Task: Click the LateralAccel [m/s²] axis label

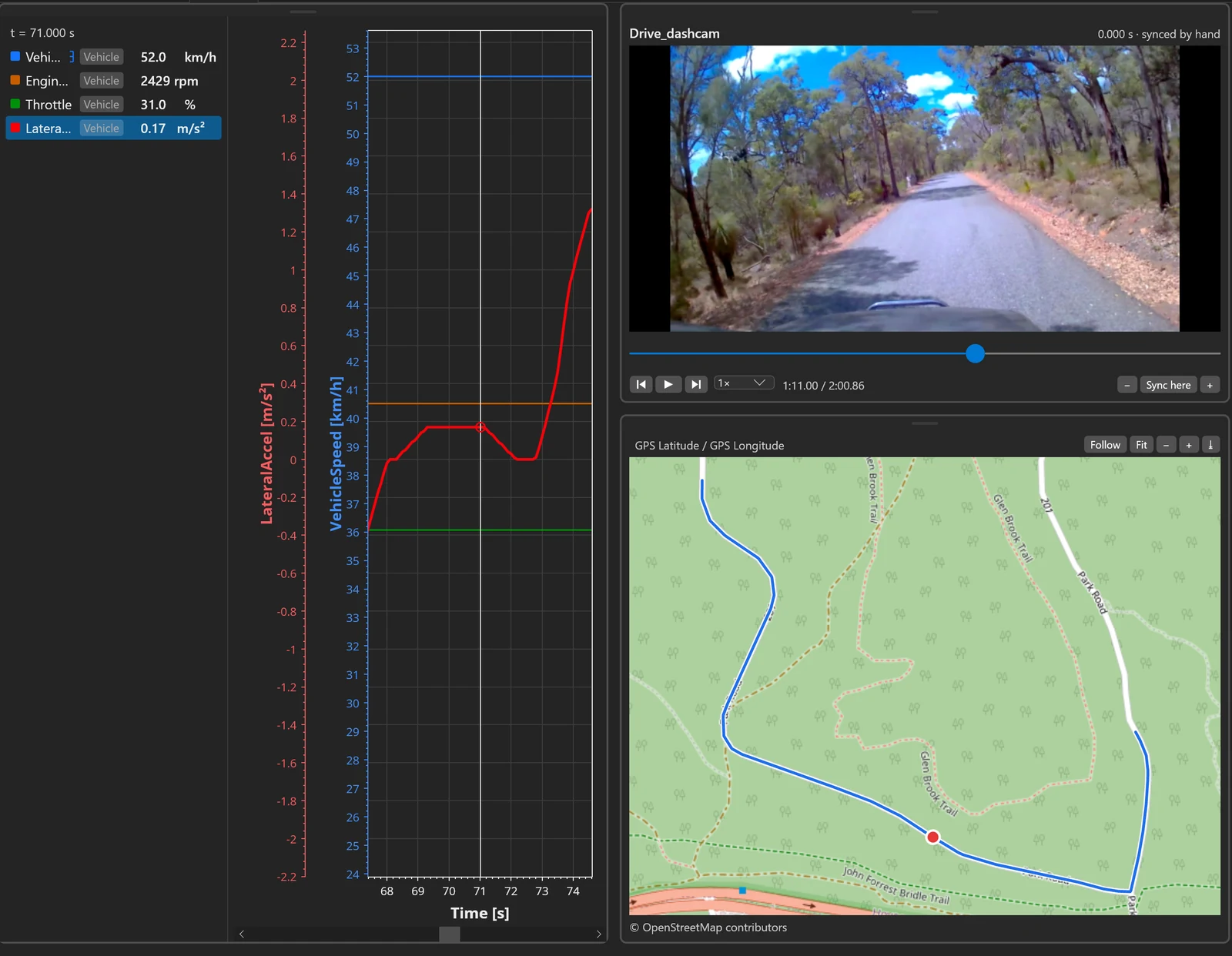Action: 266,453
